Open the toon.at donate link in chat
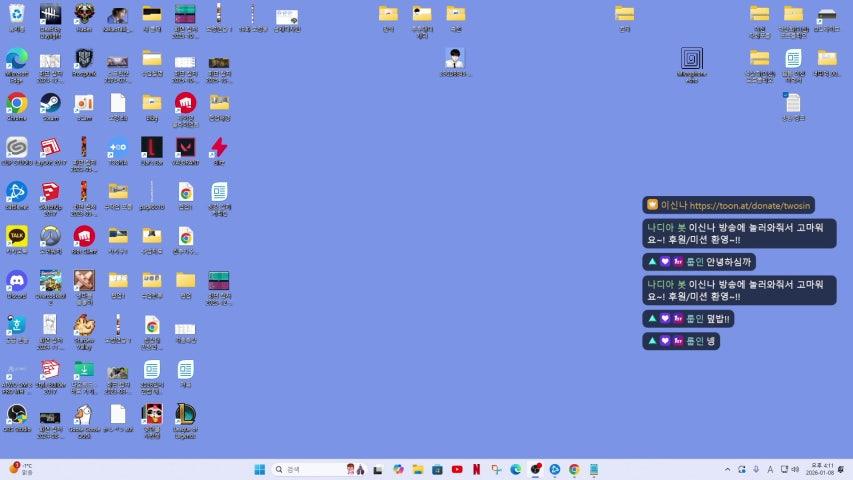 (748, 205)
